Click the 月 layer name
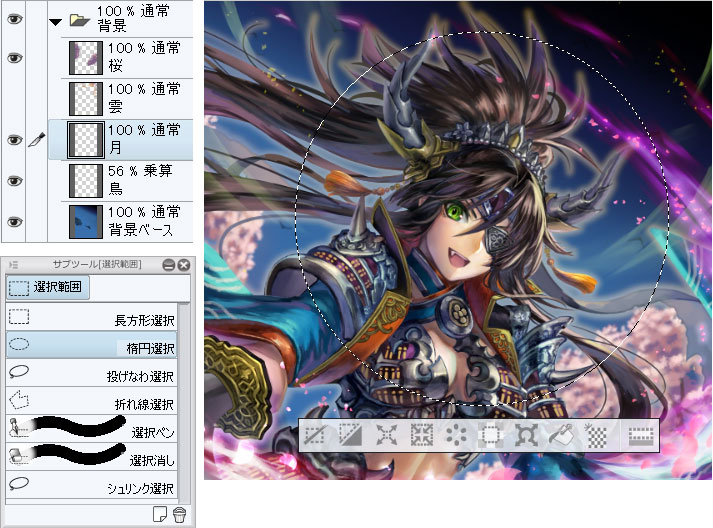Image resolution: width=713 pixels, height=528 pixels. coord(115,147)
